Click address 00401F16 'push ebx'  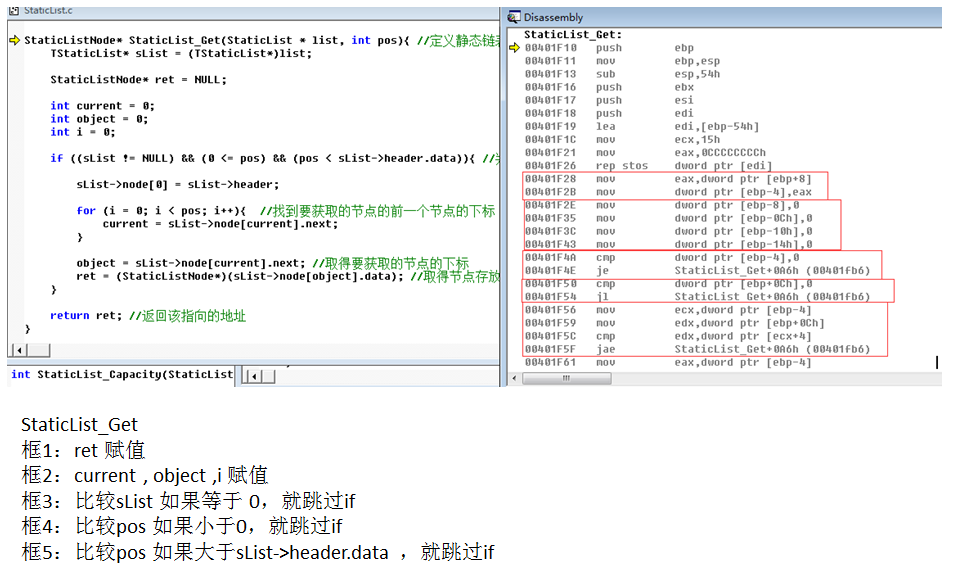click(609, 88)
